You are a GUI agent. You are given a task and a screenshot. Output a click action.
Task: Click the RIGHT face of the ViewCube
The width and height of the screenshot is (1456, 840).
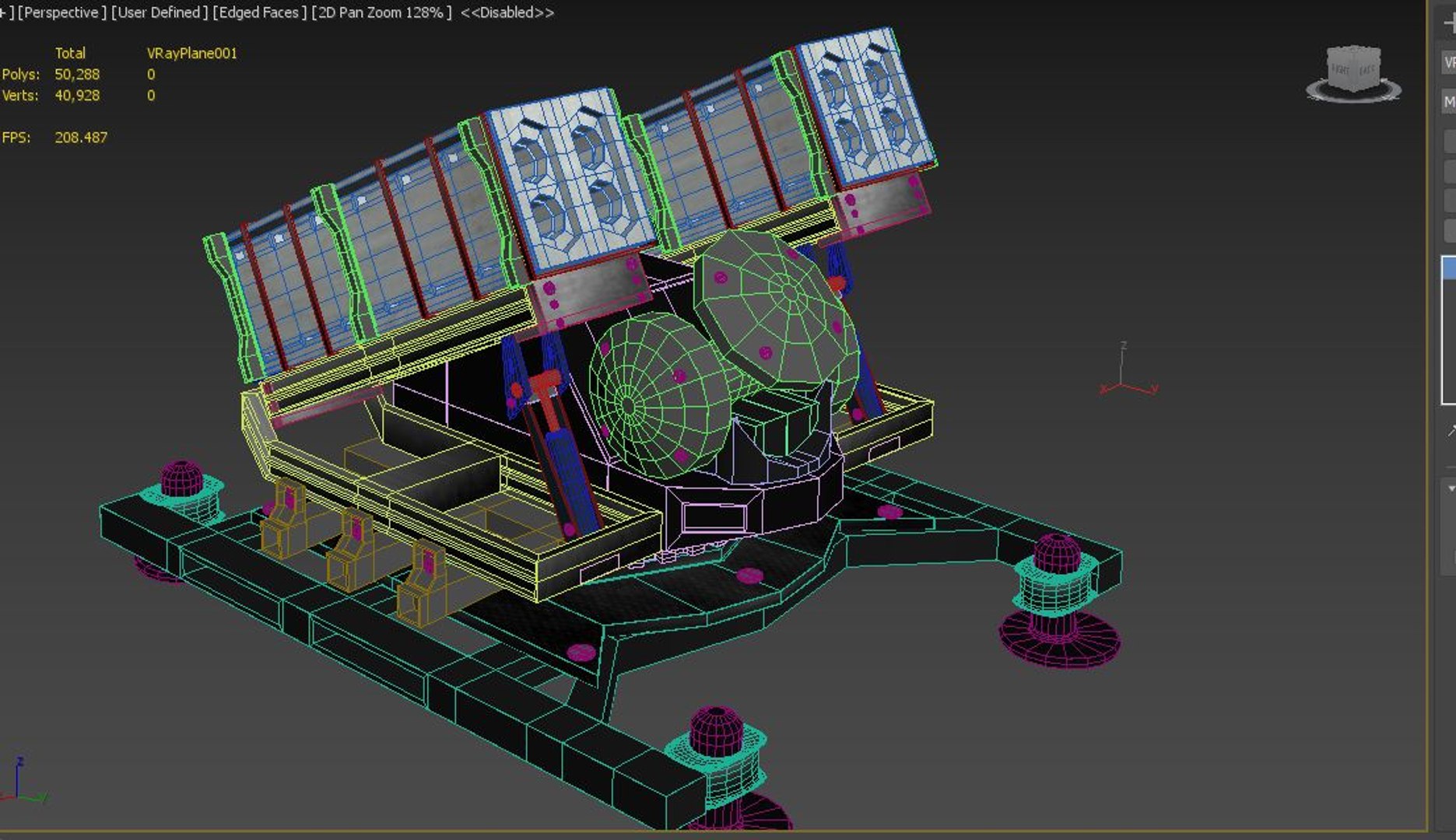pyautogui.click(x=1340, y=69)
